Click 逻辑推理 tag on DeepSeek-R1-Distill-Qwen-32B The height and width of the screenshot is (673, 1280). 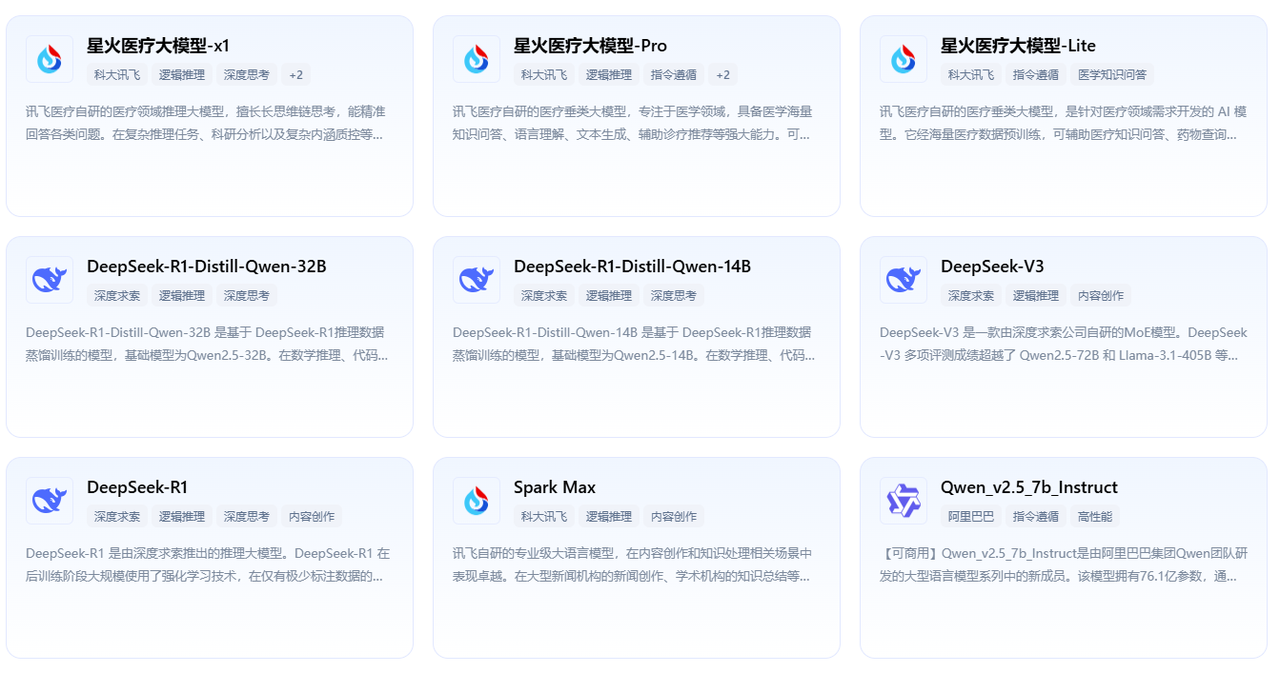pos(182,296)
